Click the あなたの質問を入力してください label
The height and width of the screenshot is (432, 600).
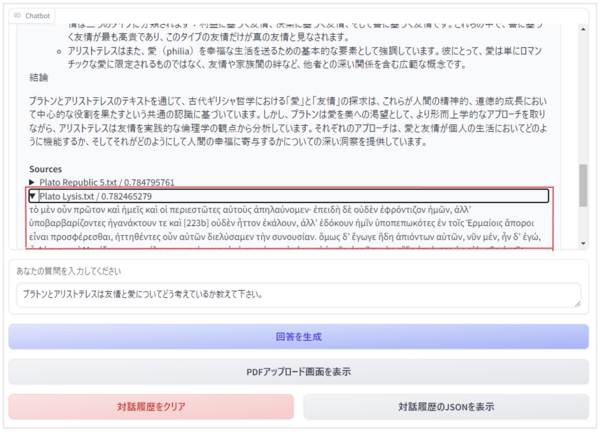[x=69, y=271]
